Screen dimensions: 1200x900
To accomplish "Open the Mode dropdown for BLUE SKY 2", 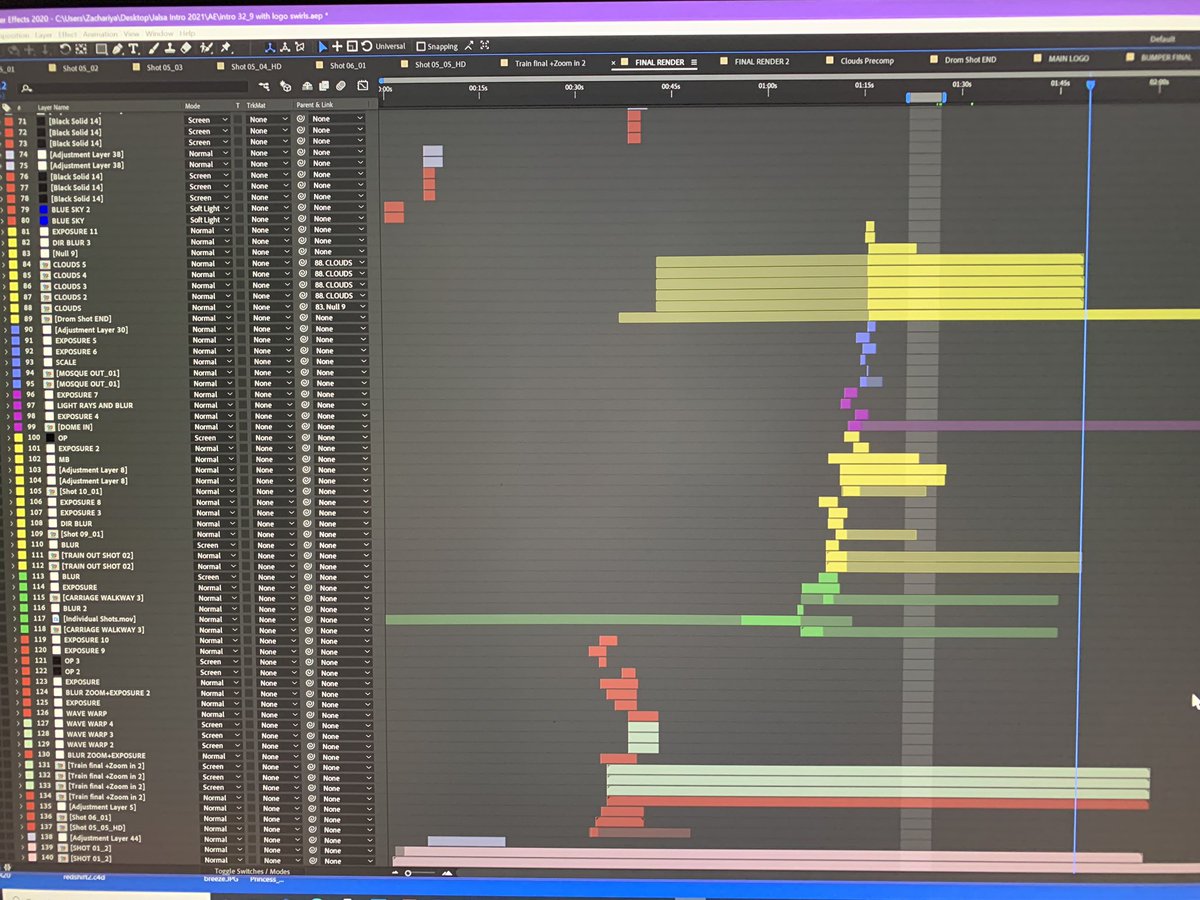I will coord(208,209).
